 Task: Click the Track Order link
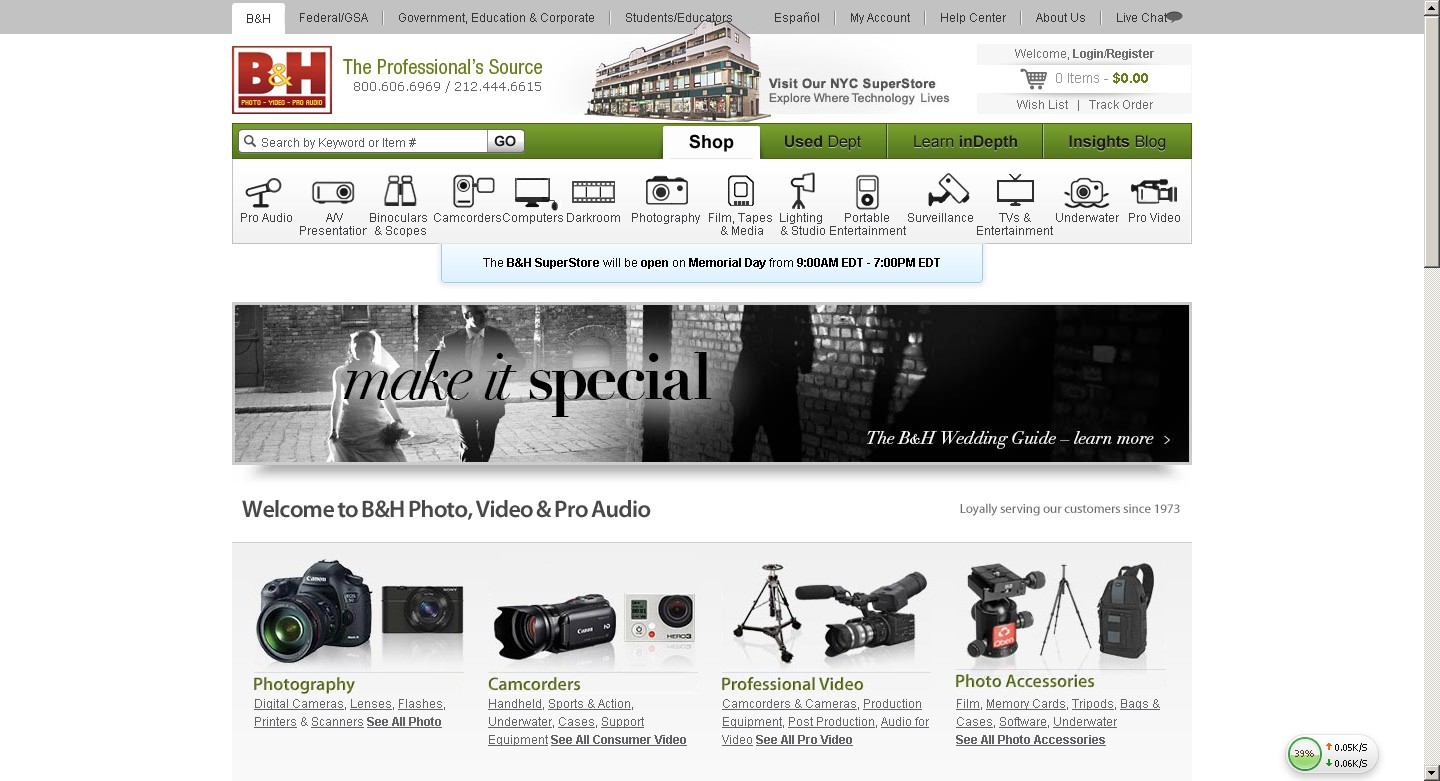pos(1121,105)
